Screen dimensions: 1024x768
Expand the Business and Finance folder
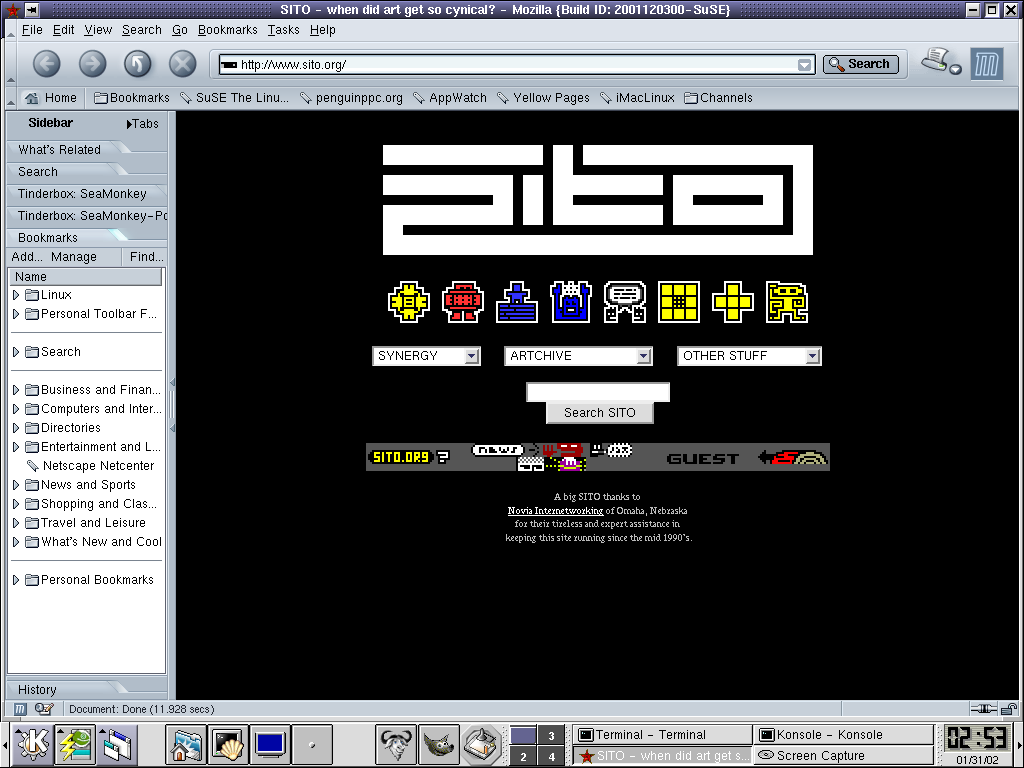coord(16,390)
